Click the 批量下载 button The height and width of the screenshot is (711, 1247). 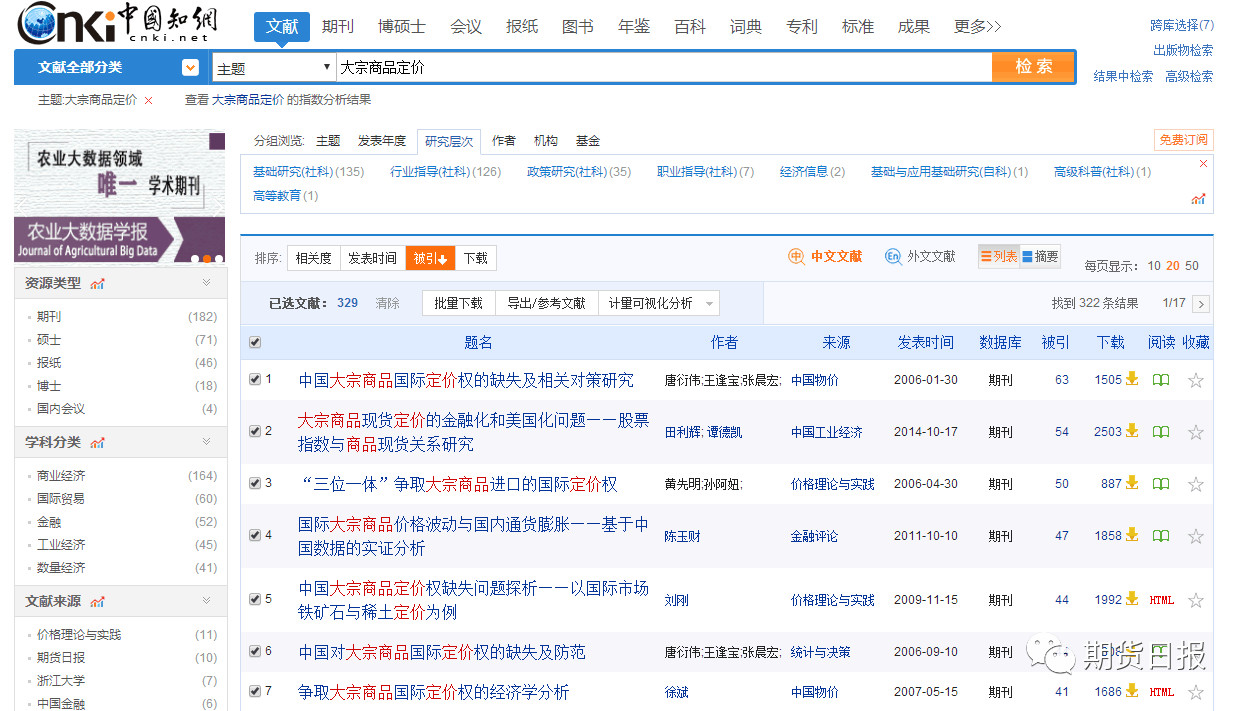point(459,303)
